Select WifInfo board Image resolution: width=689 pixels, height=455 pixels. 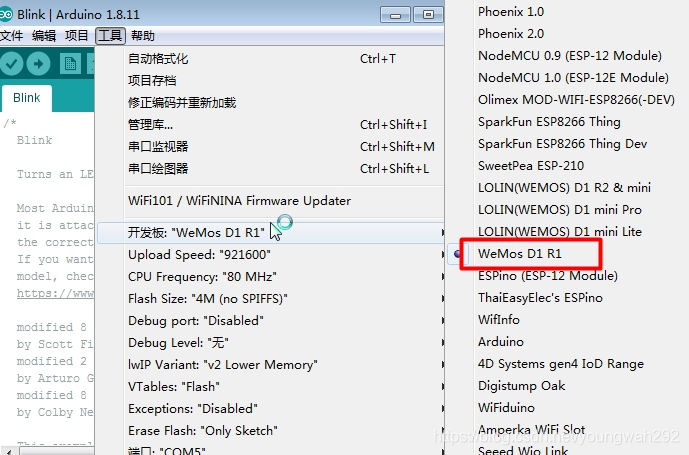click(x=499, y=320)
